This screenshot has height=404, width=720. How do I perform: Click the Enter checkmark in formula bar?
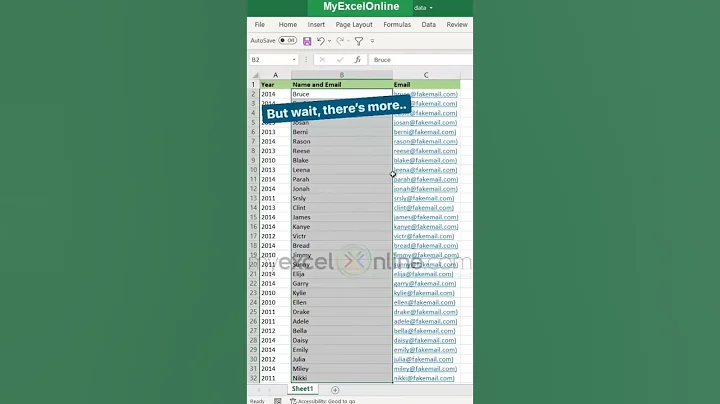(340, 60)
